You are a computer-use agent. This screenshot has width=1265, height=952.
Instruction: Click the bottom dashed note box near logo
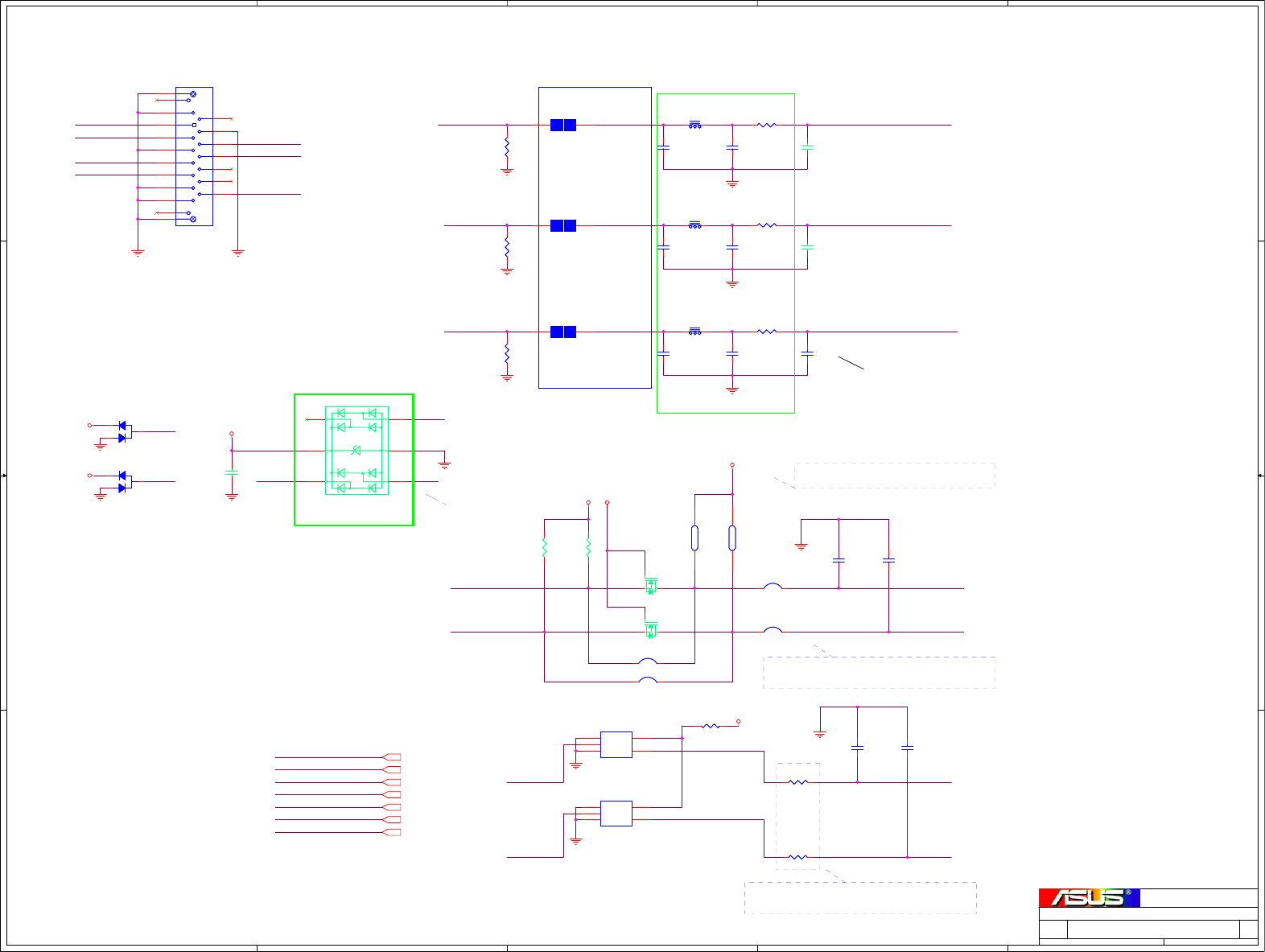click(860, 898)
